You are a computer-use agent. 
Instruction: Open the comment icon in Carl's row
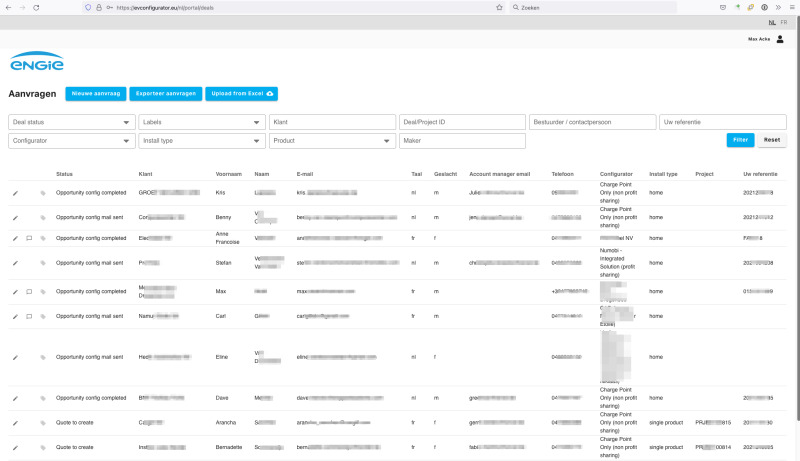point(29,316)
